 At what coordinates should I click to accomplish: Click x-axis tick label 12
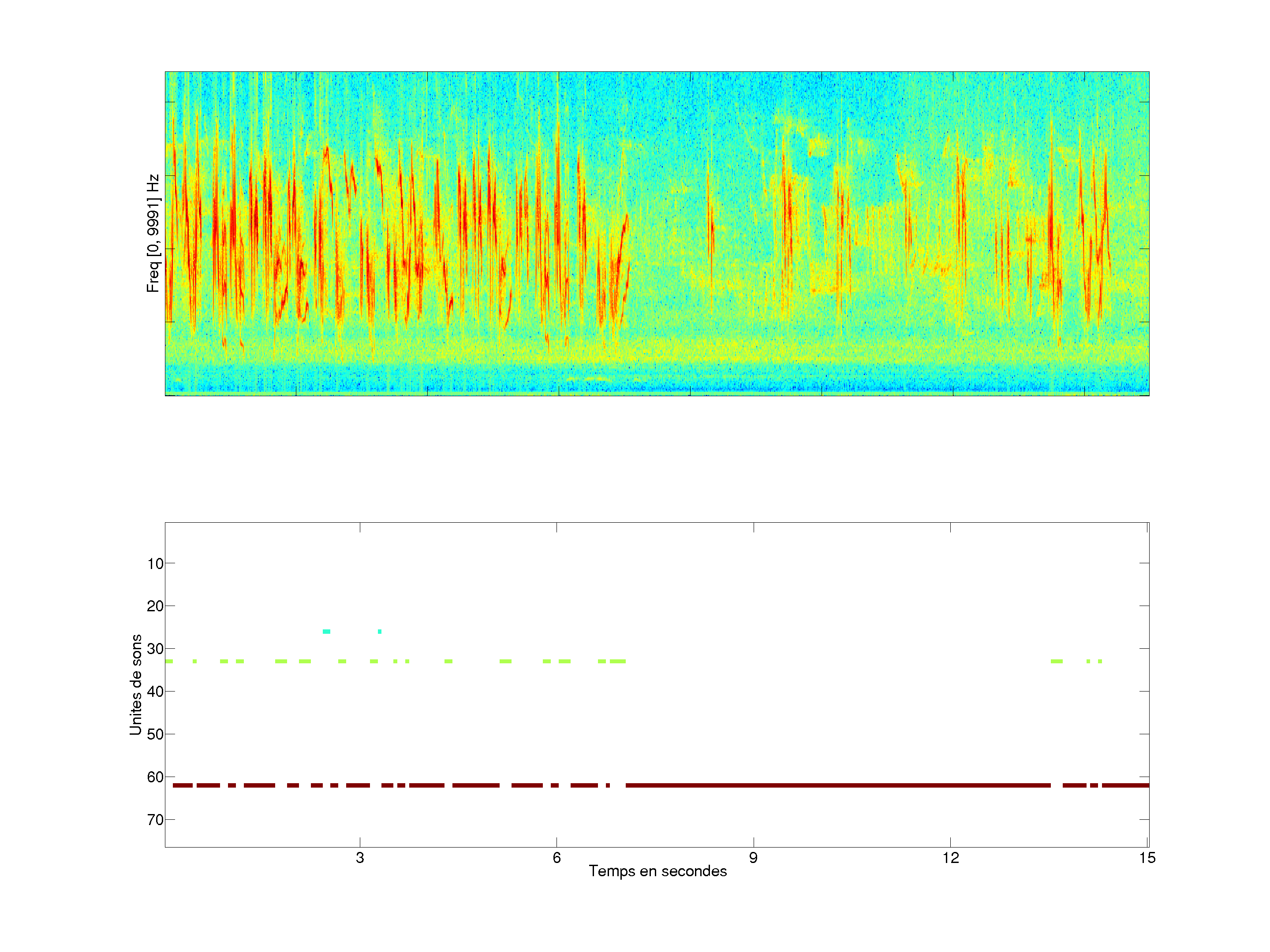[950, 858]
